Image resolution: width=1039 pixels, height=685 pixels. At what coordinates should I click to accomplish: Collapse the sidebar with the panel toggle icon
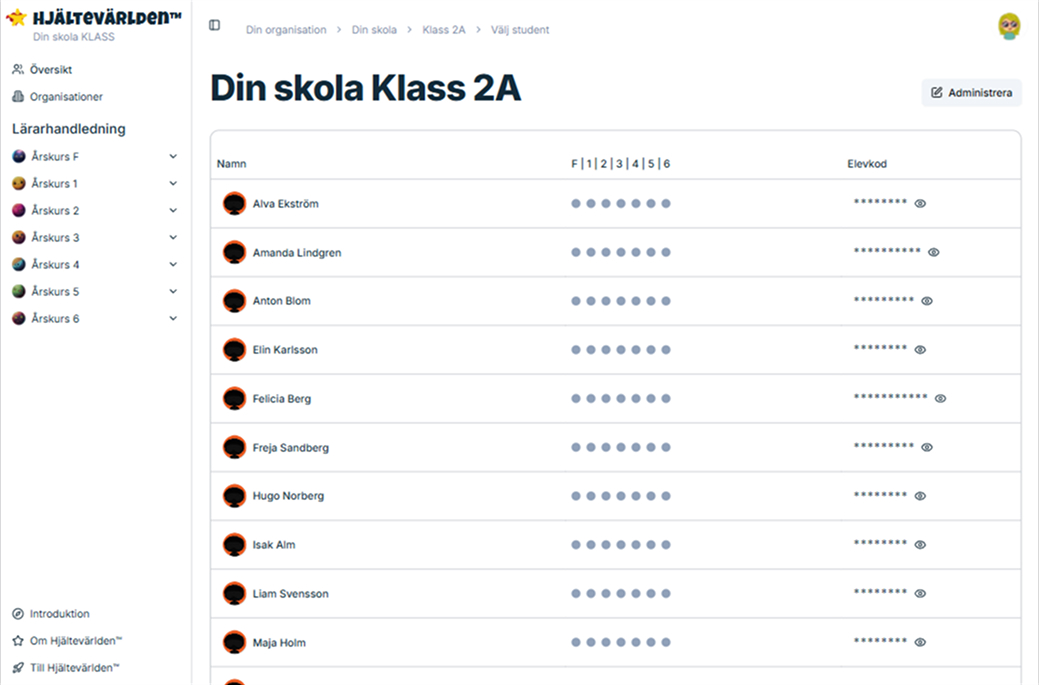(x=214, y=25)
